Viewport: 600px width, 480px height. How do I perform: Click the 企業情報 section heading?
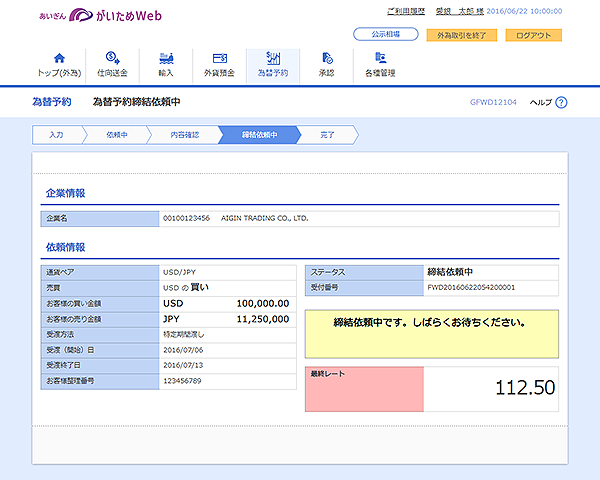pos(65,193)
